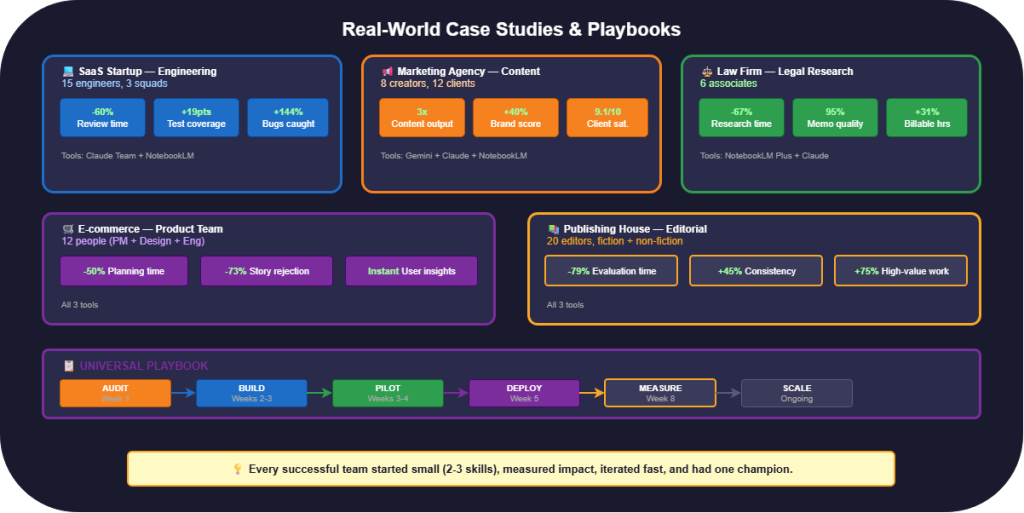Viewport: 1024px width, 513px height.
Task: Select the 9.1/10 Client sat. metric
Action: [607, 117]
